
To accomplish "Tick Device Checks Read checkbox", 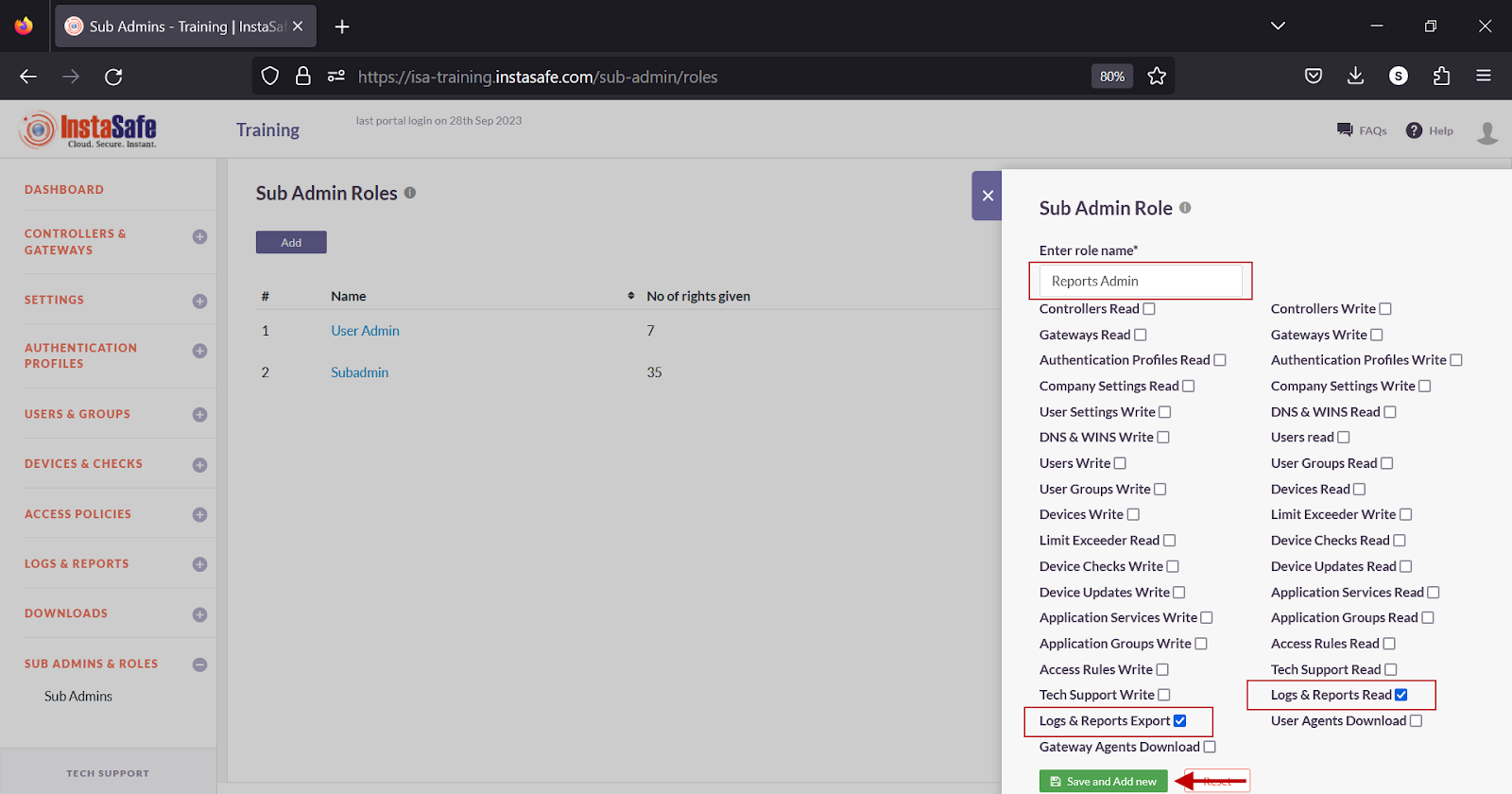I will point(1400,541).
